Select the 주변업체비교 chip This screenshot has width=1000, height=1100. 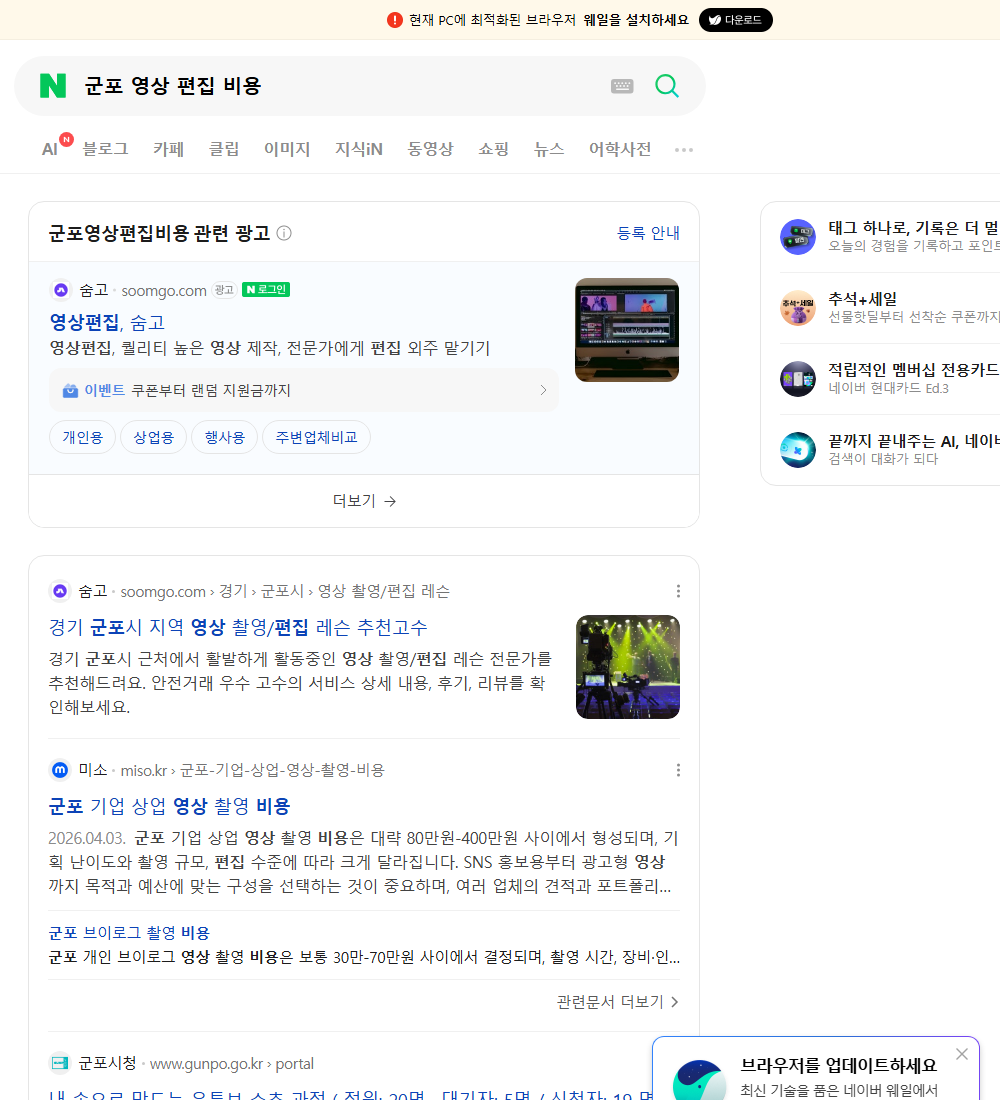[316, 437]
